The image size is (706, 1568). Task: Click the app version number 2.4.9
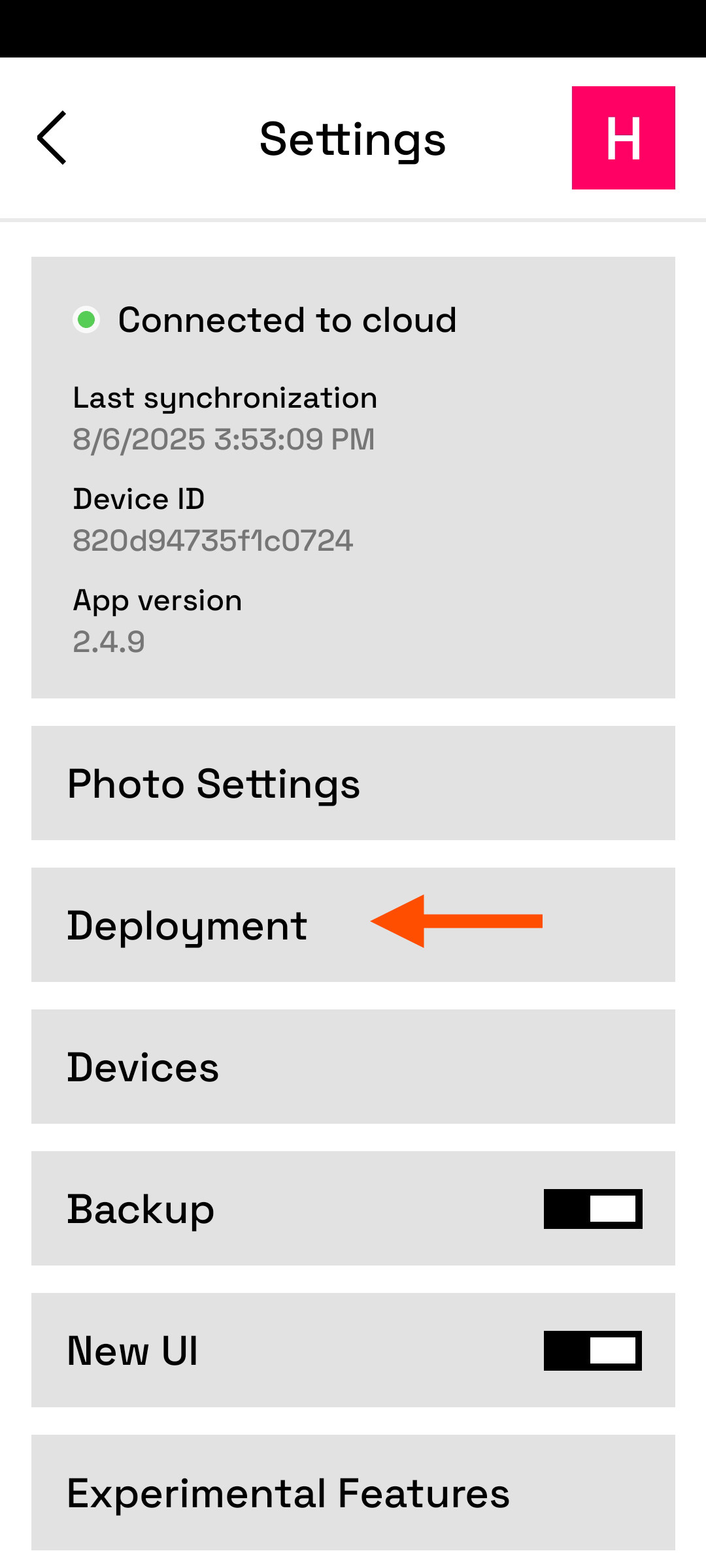point(109,642)
